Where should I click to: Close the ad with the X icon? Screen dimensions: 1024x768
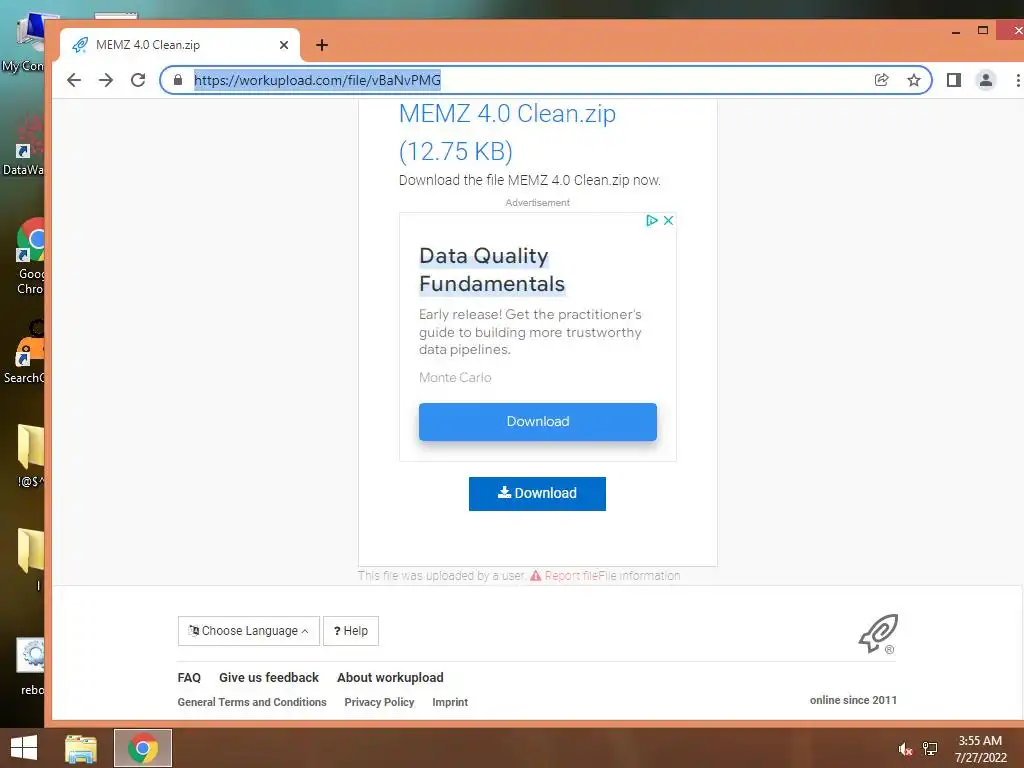tap(668, 220)
